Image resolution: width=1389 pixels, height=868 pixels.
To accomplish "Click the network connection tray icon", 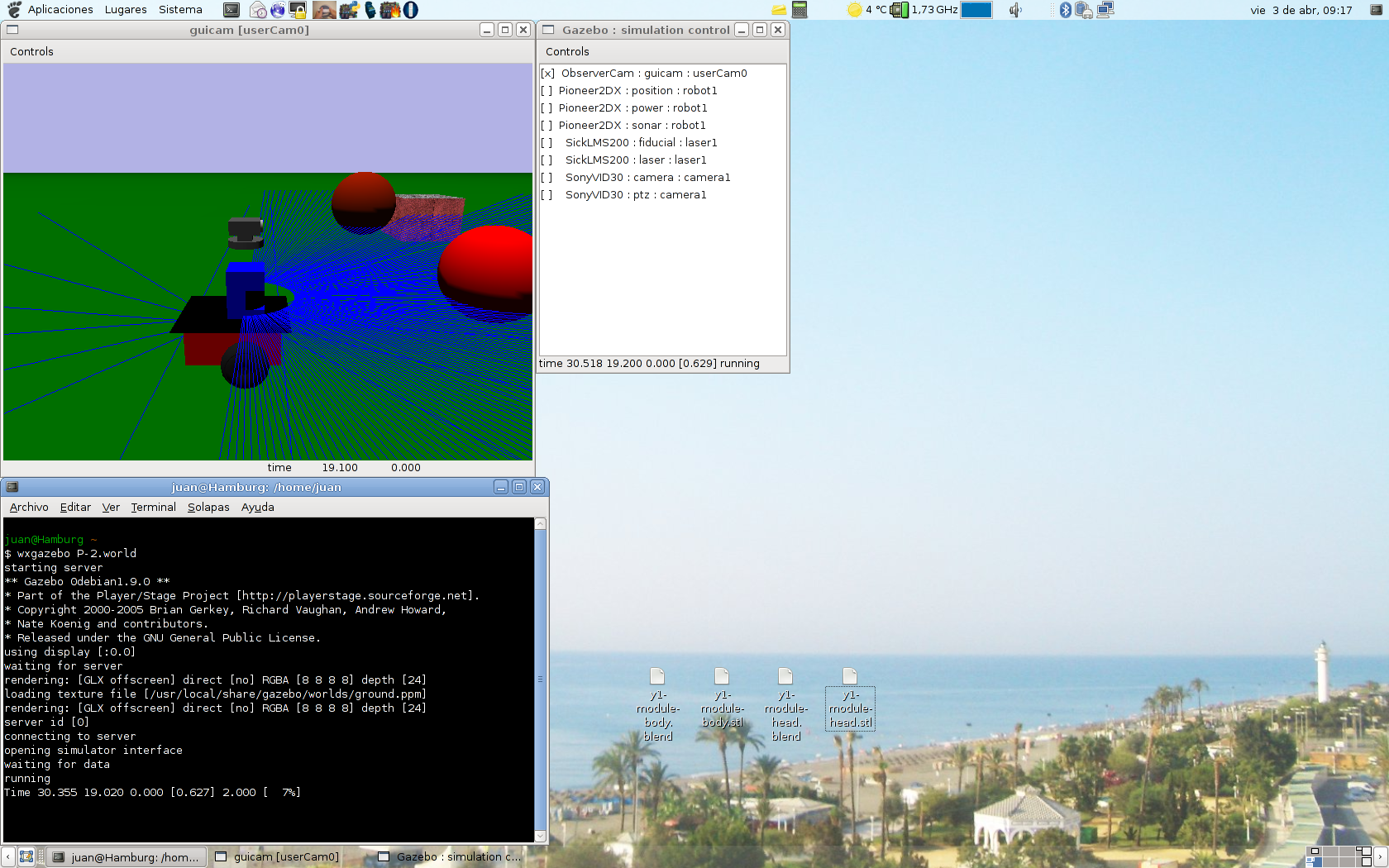I will click(x=1105, y=10).
